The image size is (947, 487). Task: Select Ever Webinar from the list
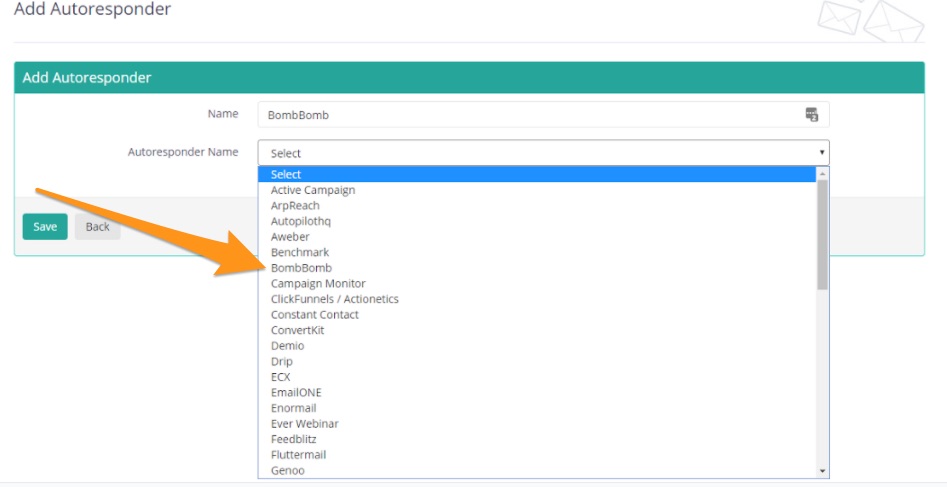[x=537, y=424]
